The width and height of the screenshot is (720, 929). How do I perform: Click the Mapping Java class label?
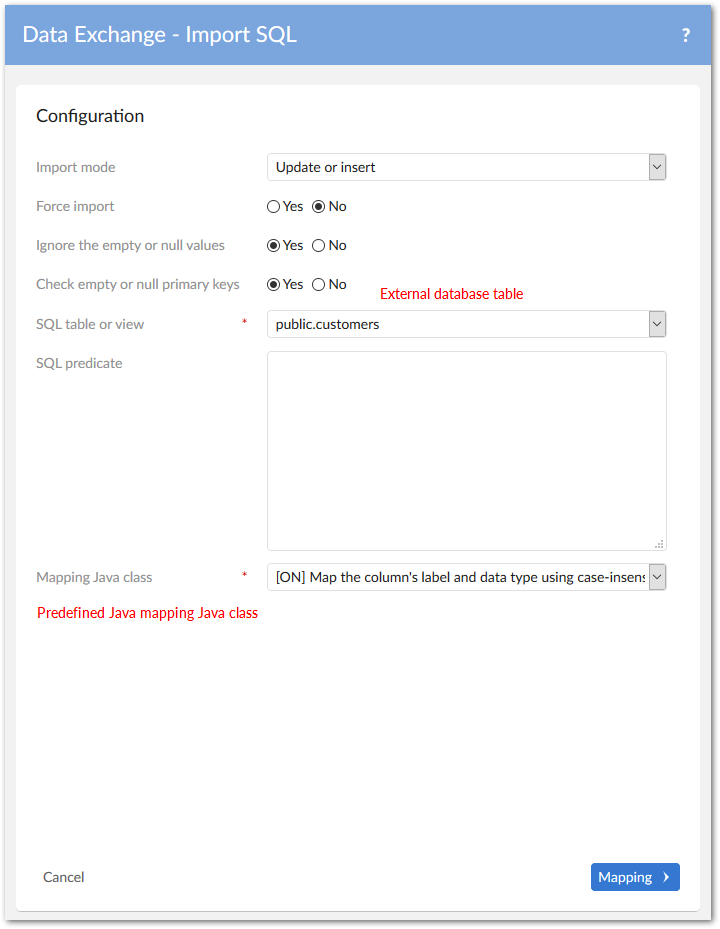94,577
